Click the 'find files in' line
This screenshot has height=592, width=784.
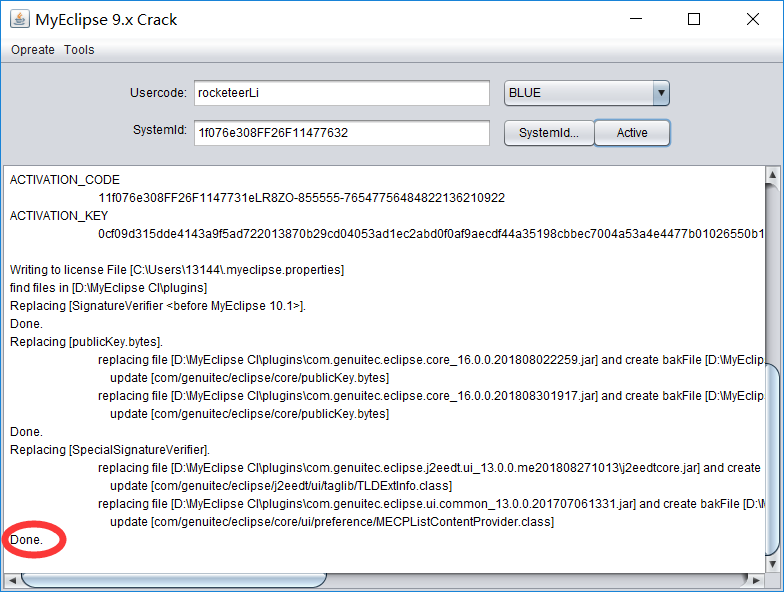(x=108, y=288)
